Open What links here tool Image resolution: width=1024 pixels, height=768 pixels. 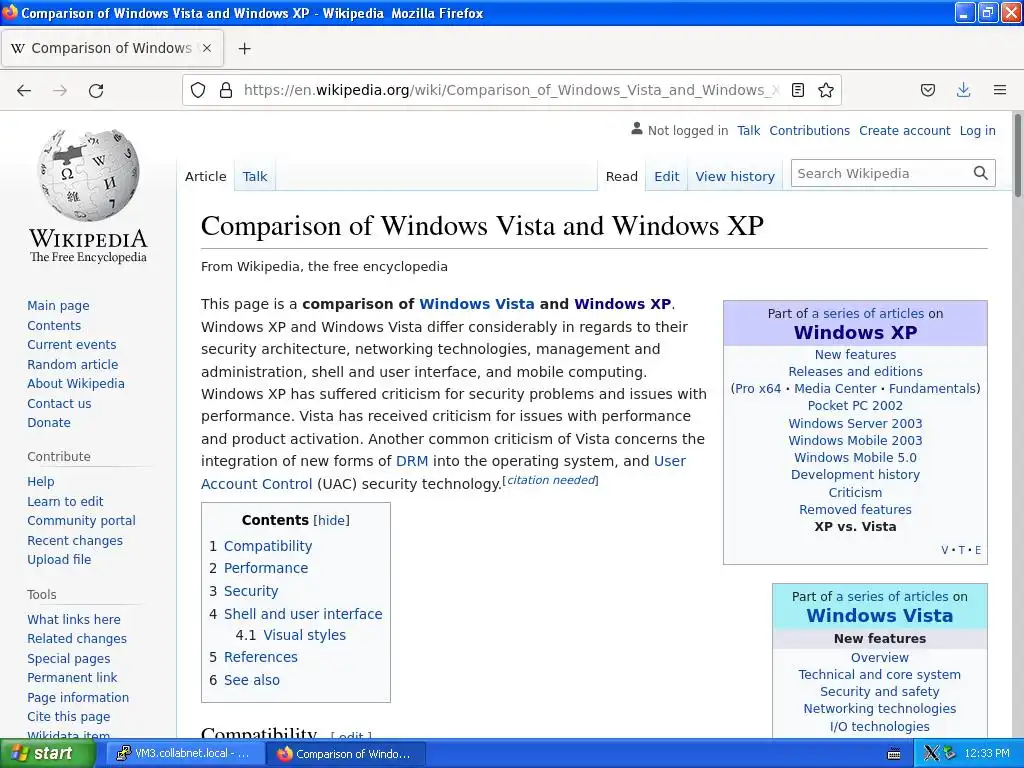[74, 619]
